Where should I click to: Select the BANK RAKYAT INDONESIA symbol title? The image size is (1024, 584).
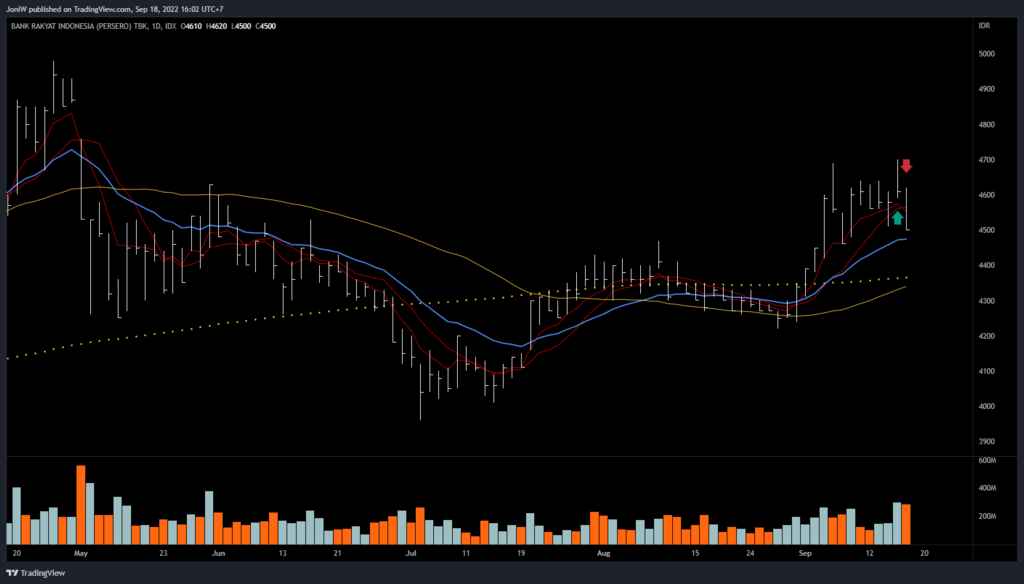pyautogui.click(x=80, y=26)
